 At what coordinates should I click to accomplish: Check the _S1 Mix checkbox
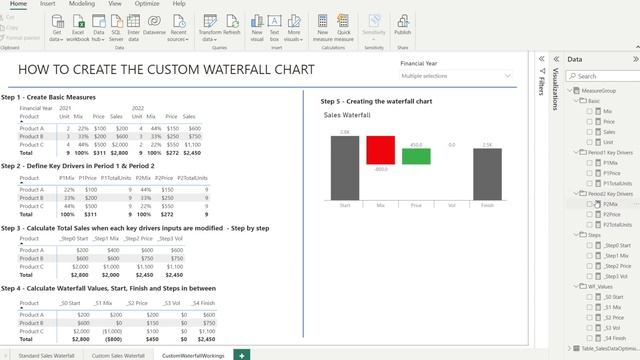(589, 307)
